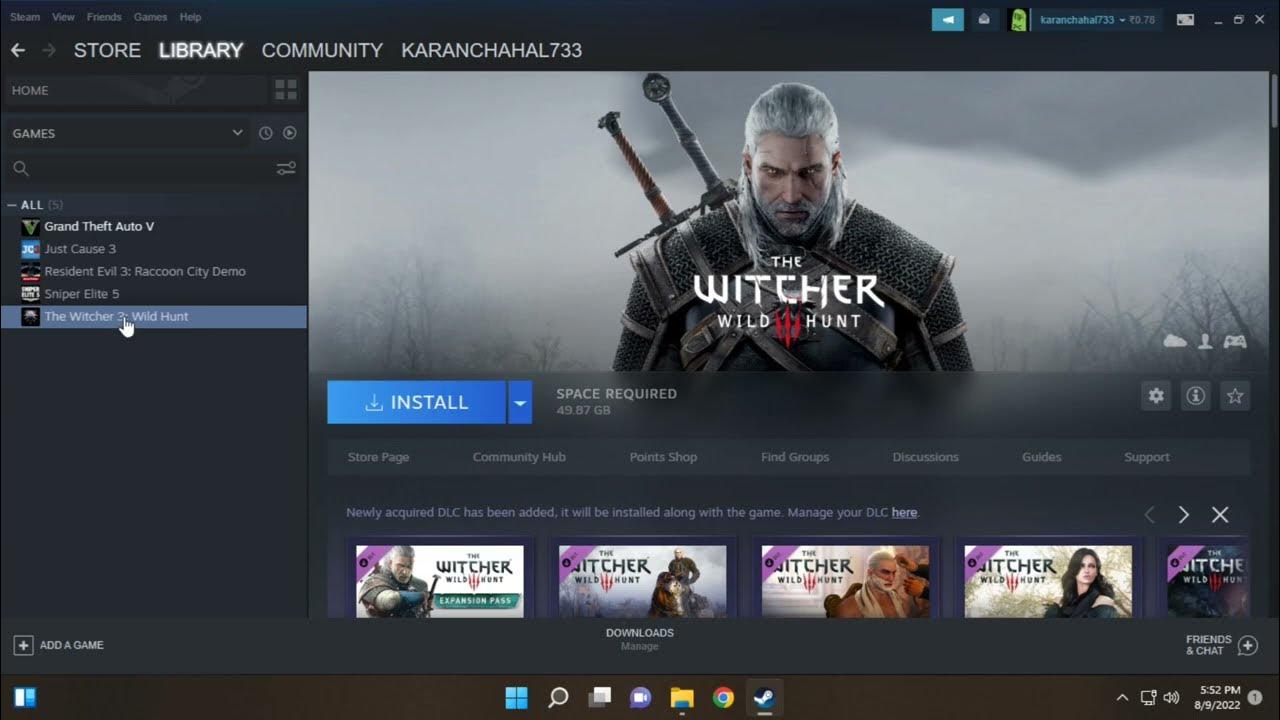Open the Find Groups link
Image resolution: width=1280 pixels, height=720 pixels.
tap(795, 457)
